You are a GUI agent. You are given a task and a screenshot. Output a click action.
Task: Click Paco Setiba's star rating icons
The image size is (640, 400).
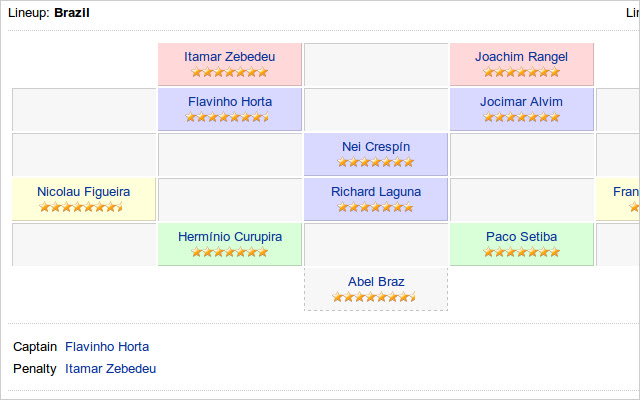tap(521, 252)
